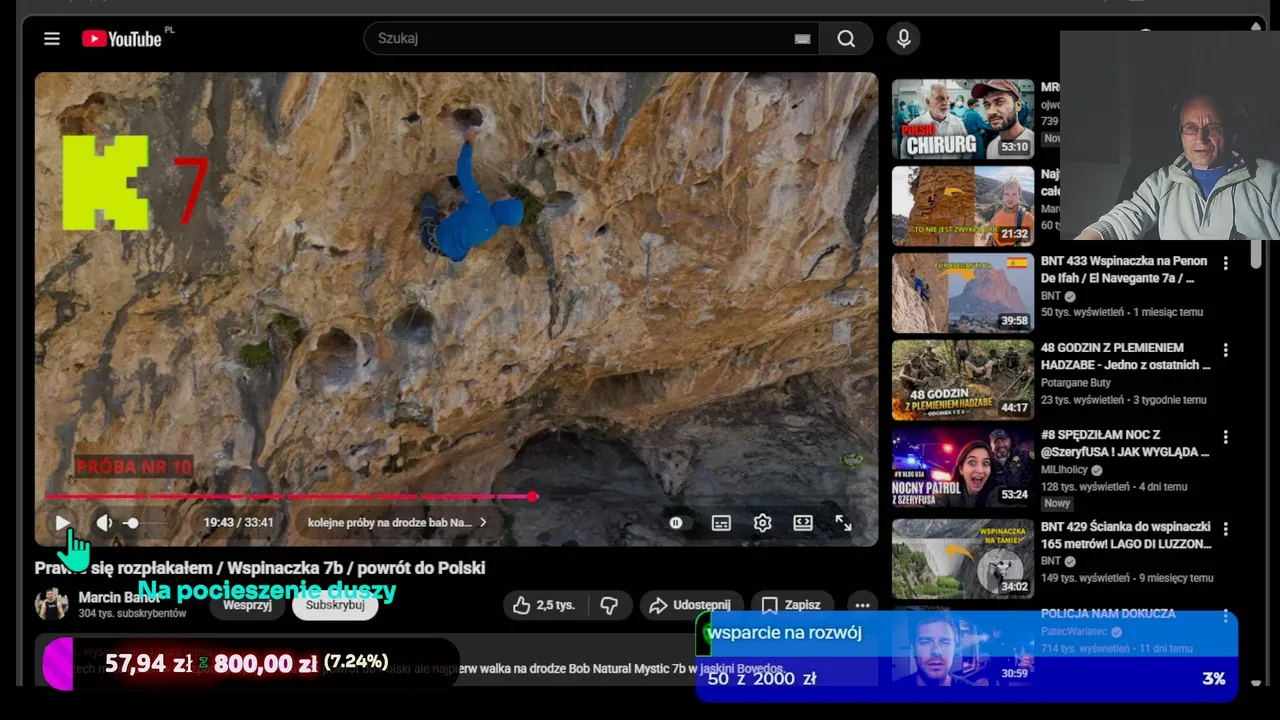Screen dimensions: 1280x720
Task: Click video title 'Prawie się rozpłakałem'
Action: pyautogui.click(x=260, y=568)
